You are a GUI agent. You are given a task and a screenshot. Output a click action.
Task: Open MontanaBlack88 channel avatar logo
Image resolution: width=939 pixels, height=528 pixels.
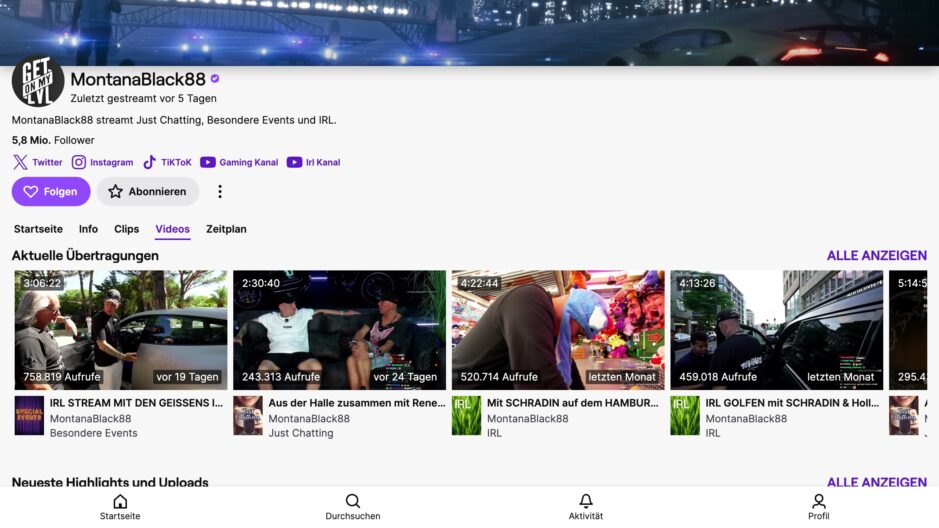coord(38,81)
